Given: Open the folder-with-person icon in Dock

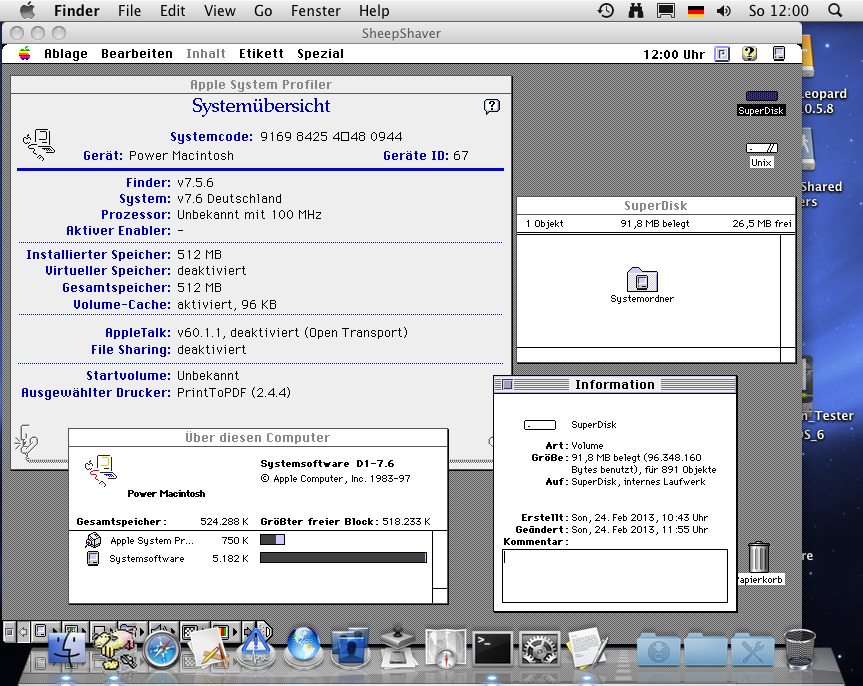Looking at the screenshot, I should point(350,647).
